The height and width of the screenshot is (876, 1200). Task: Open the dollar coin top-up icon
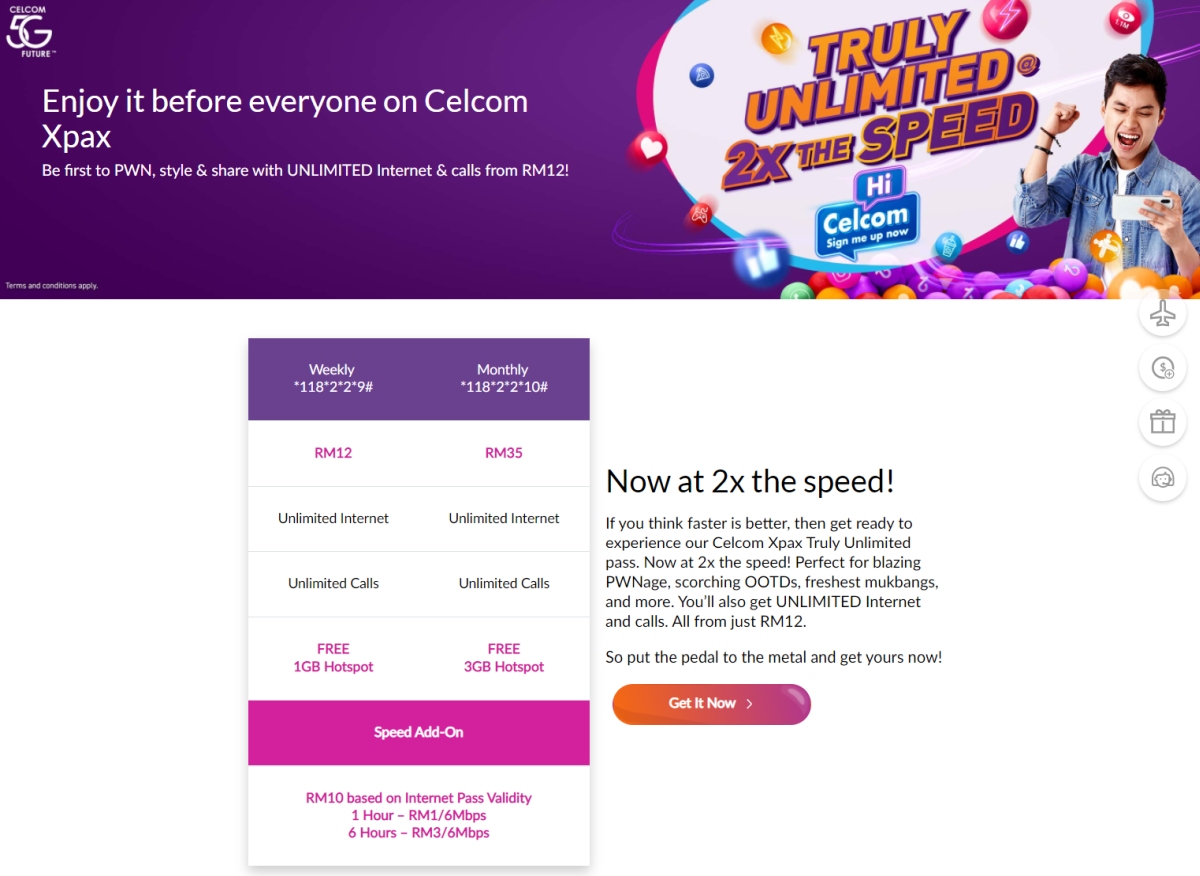coord(1162,368)
